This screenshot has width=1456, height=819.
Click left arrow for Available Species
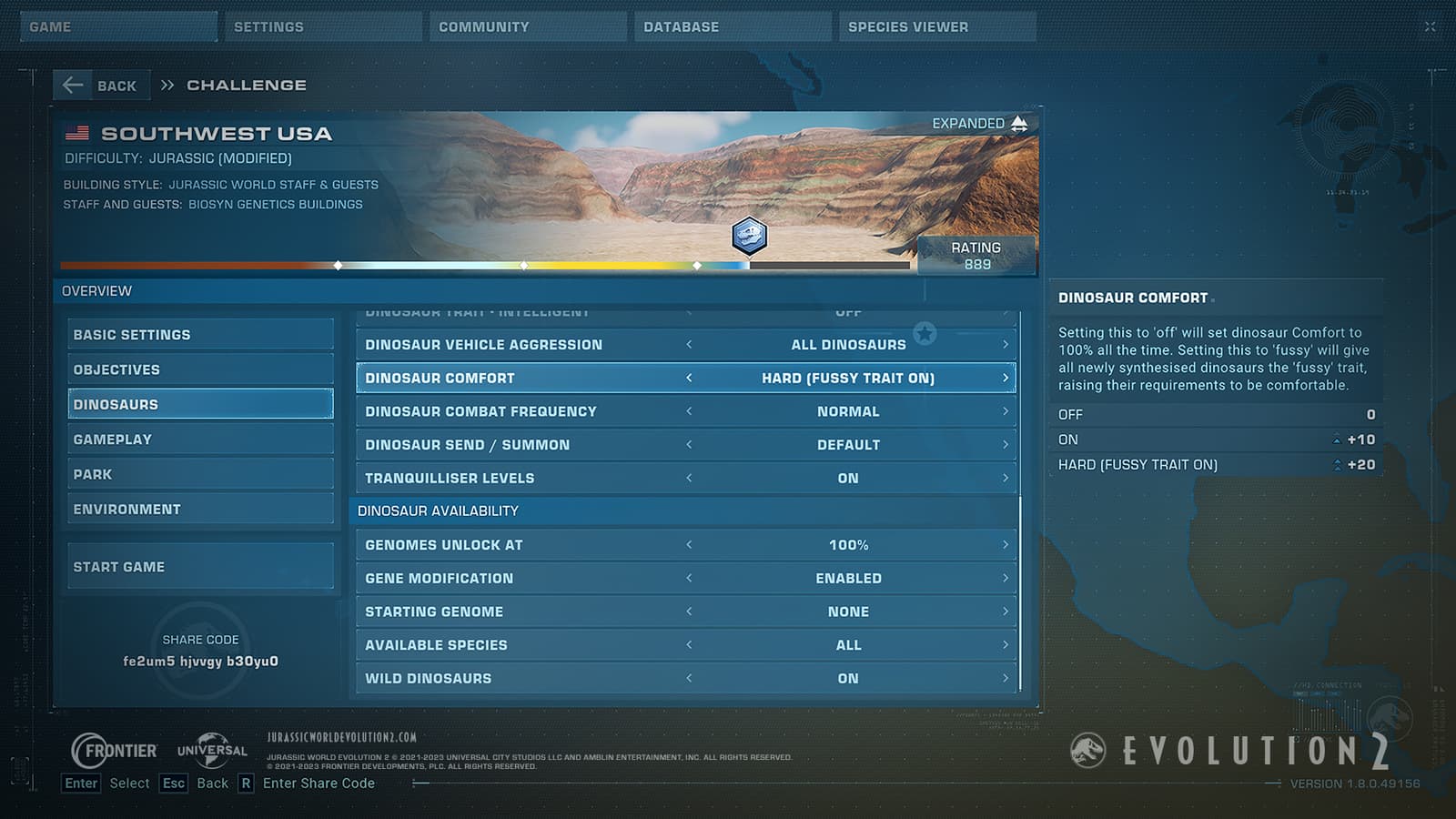click(689, 645)
